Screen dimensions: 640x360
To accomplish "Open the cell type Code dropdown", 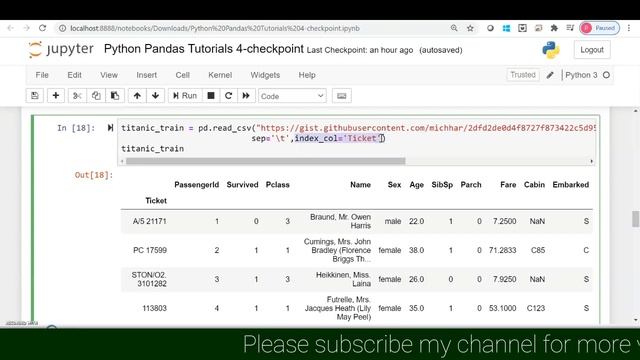I will pos(292,96).
